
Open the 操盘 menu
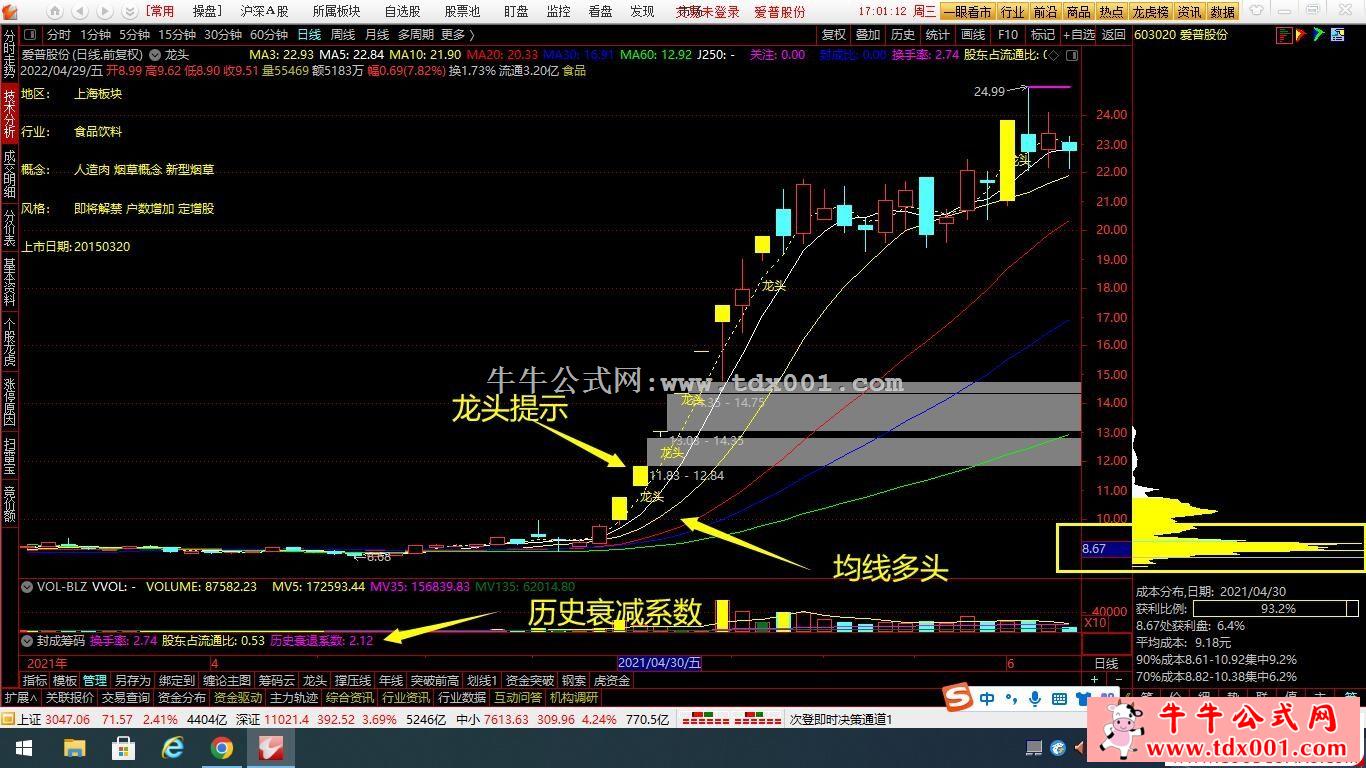pyautogui.click(x=207, y=11)
